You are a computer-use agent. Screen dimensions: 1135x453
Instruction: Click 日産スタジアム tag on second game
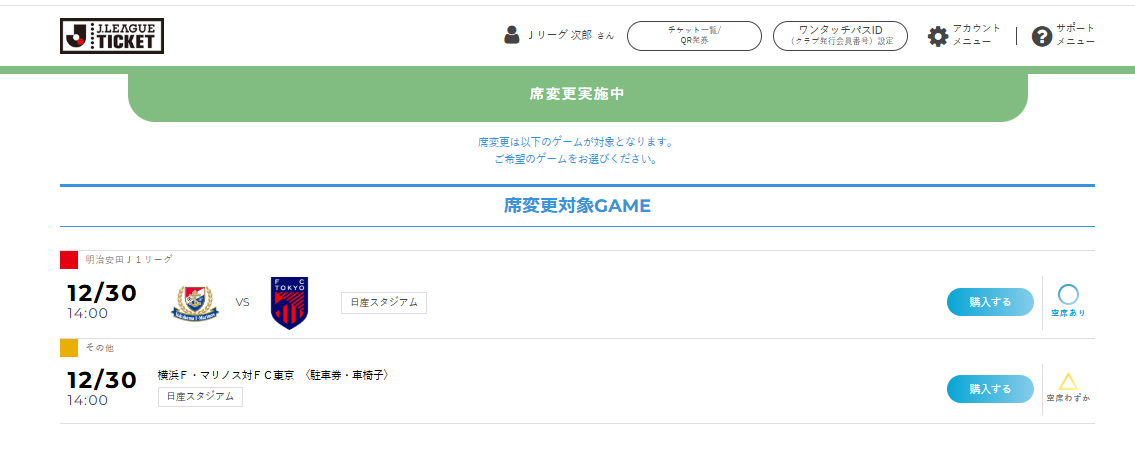pos(201,397)
